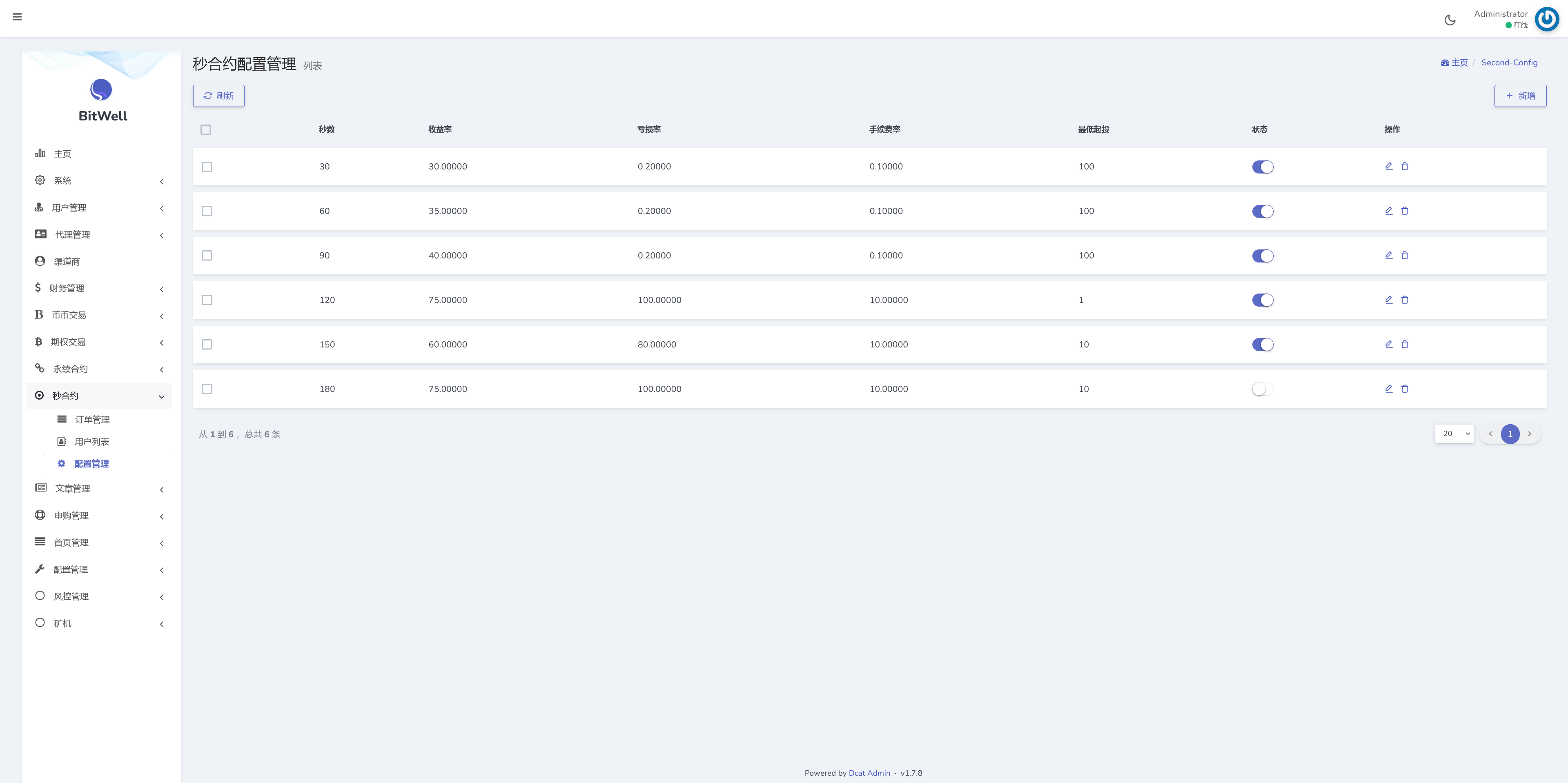Tick checkbox for the 90 seconds row
Viewport: 1568px width, 783px height.
click(207, 256)
